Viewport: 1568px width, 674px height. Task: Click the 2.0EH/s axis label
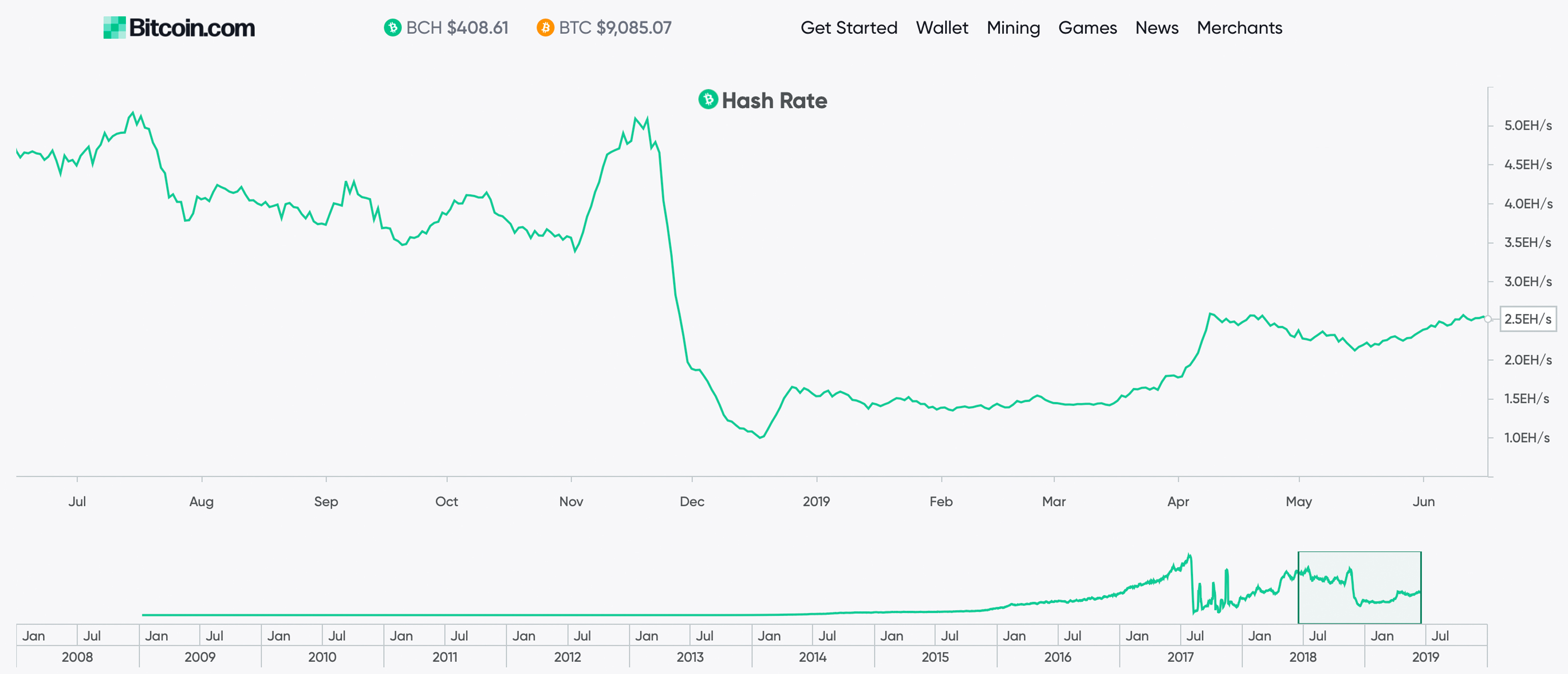point(1528,360)
